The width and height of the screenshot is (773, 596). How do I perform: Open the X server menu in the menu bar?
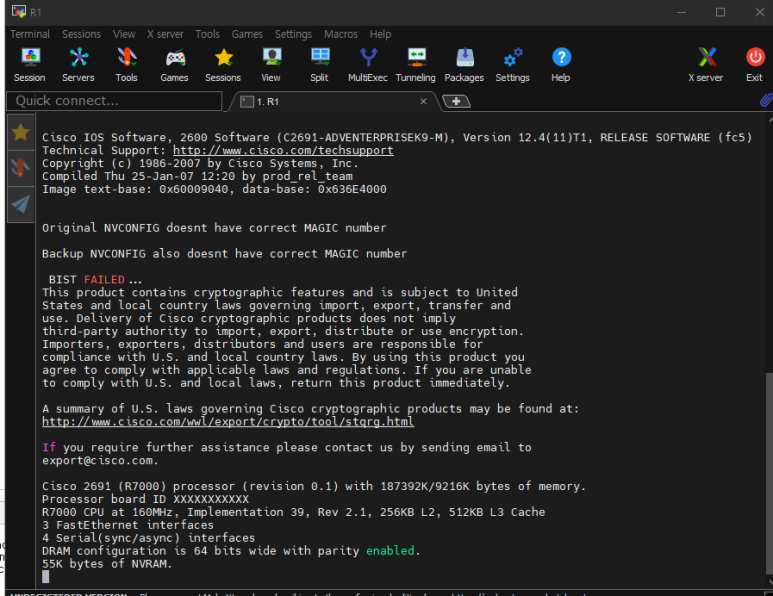coord(165,34)
